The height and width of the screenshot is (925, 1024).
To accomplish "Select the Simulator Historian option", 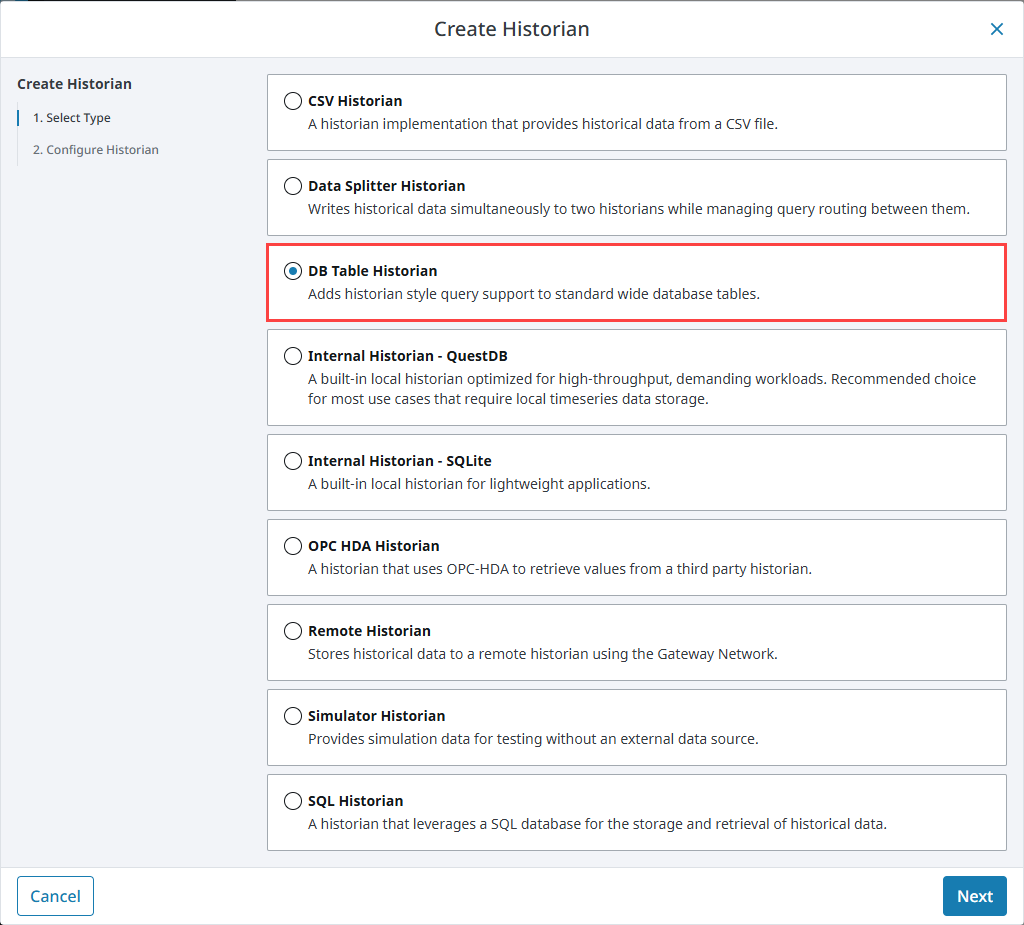I will (x=292, y=715).
